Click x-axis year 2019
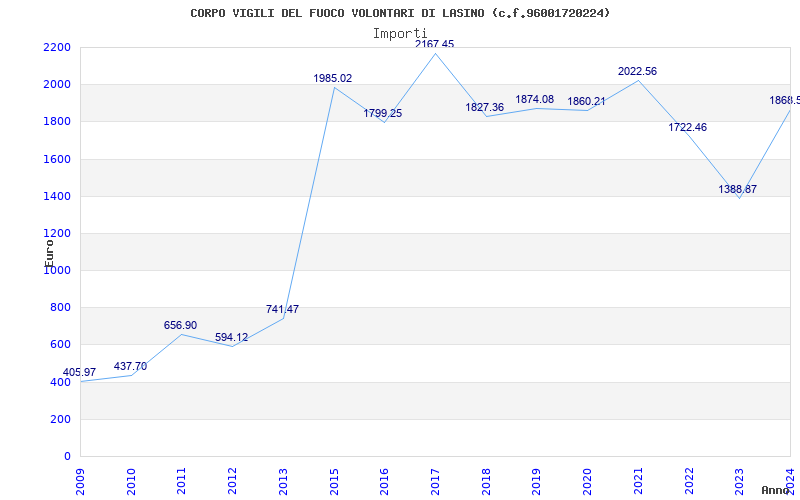 click(536, 482)
